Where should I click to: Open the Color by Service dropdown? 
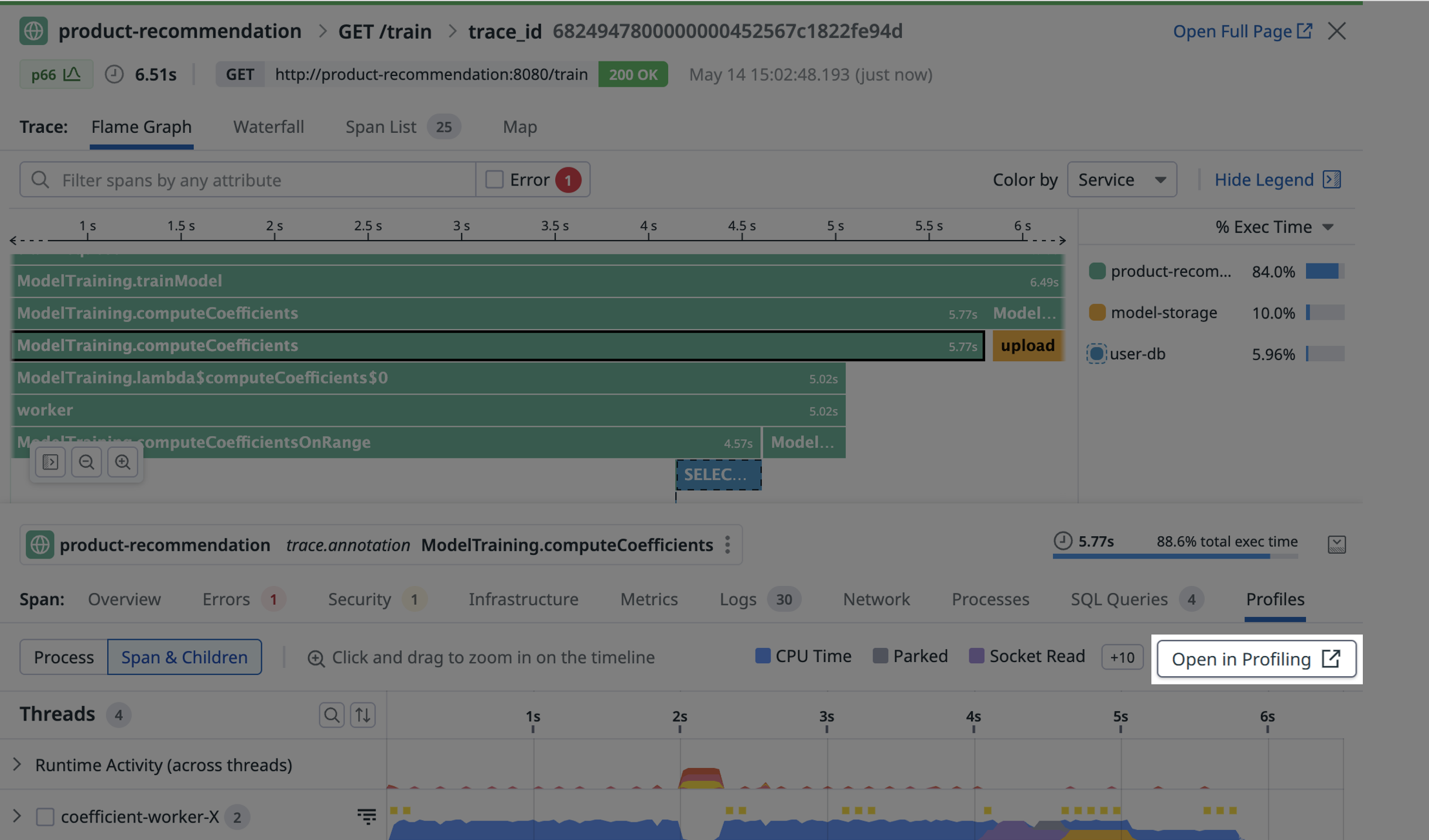tap(1122, 180)
